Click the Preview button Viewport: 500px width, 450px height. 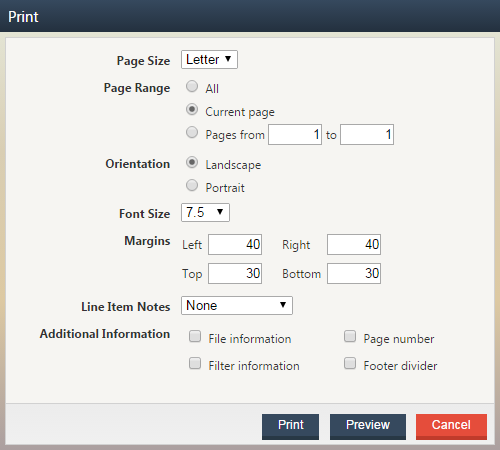tap(368, 427)
